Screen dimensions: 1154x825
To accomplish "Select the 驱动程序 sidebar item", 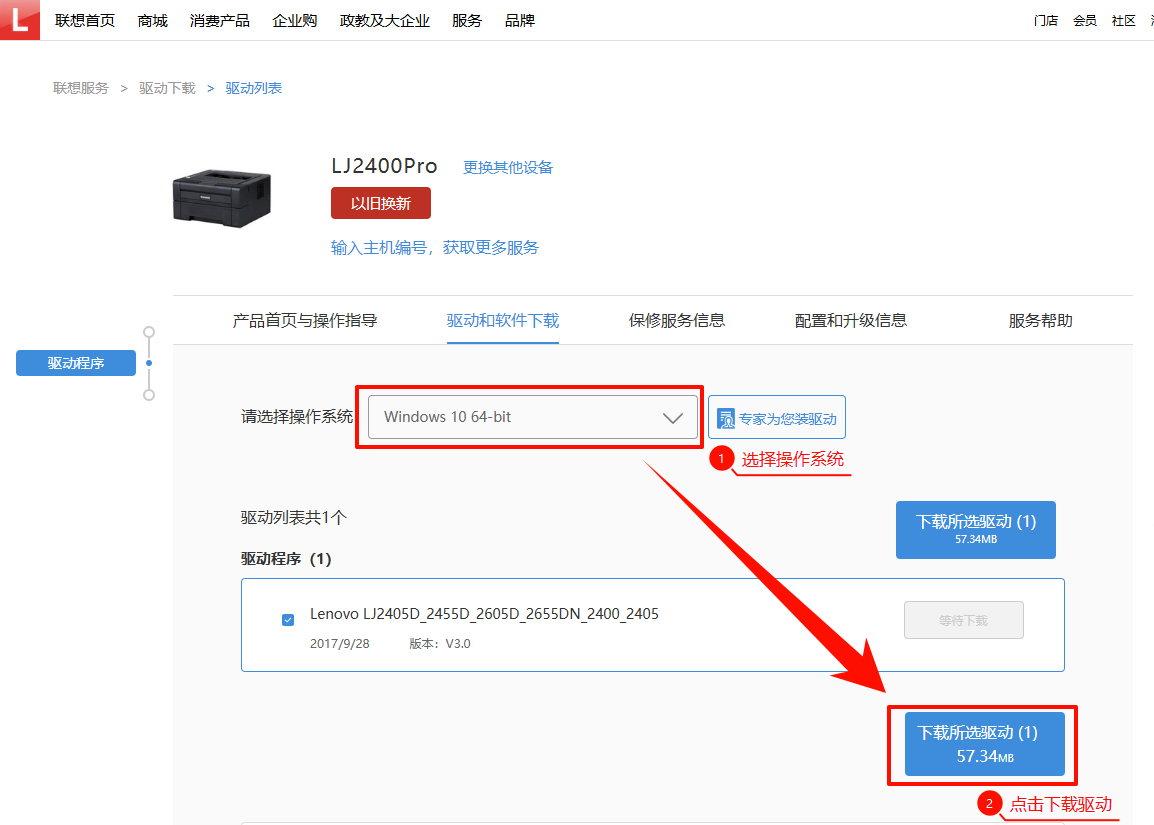I will pyautogui.click(x=75, y=362).
